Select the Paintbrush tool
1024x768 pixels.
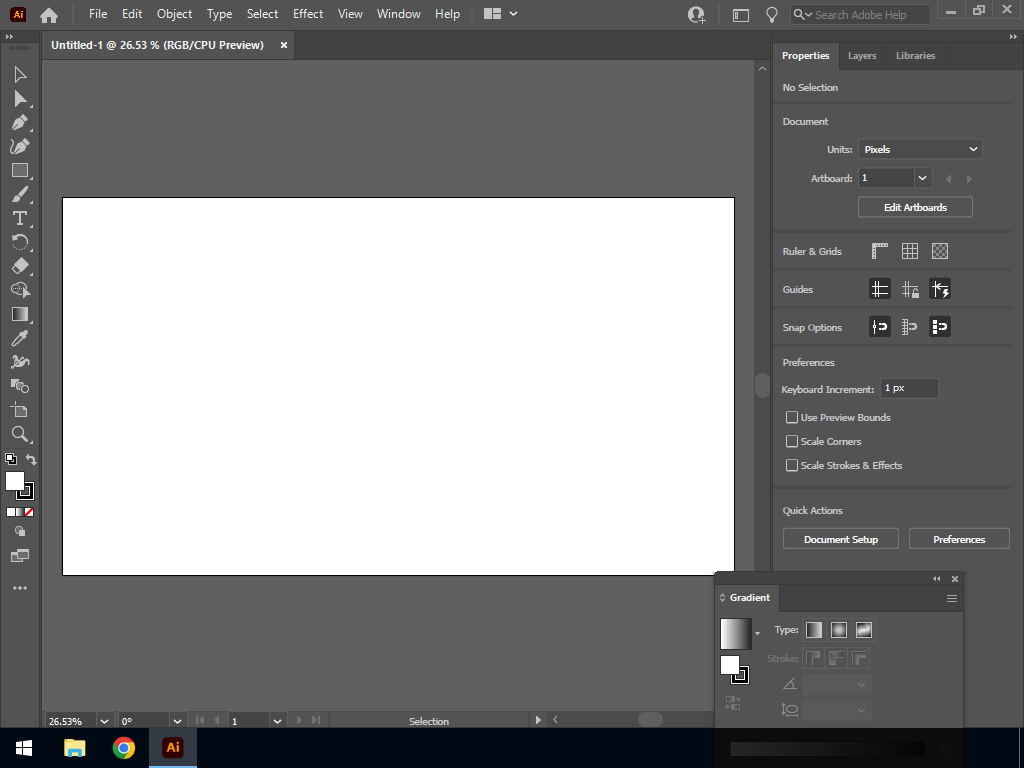pos(20,195)
